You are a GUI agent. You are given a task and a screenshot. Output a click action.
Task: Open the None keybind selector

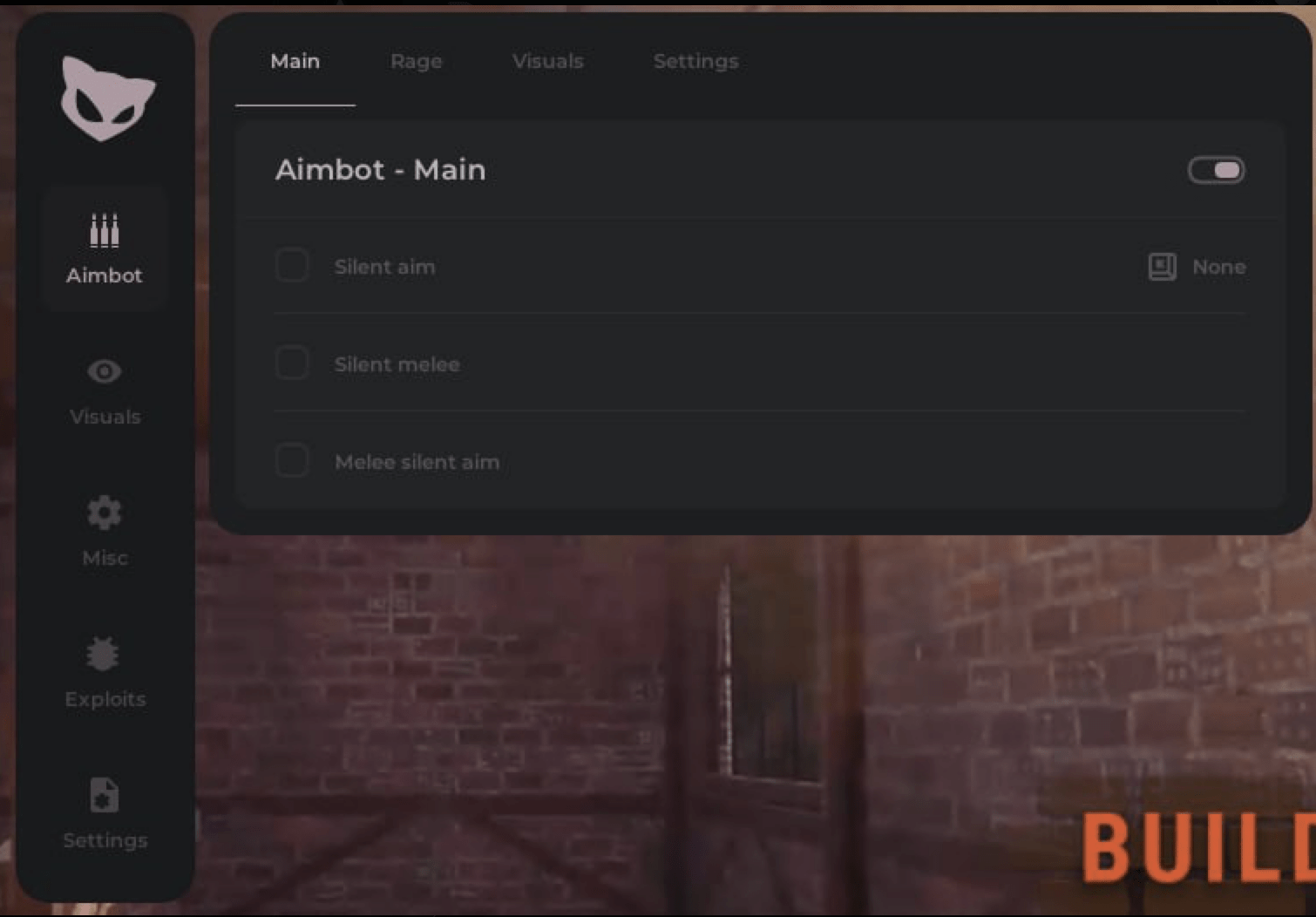coord(1218,267)
